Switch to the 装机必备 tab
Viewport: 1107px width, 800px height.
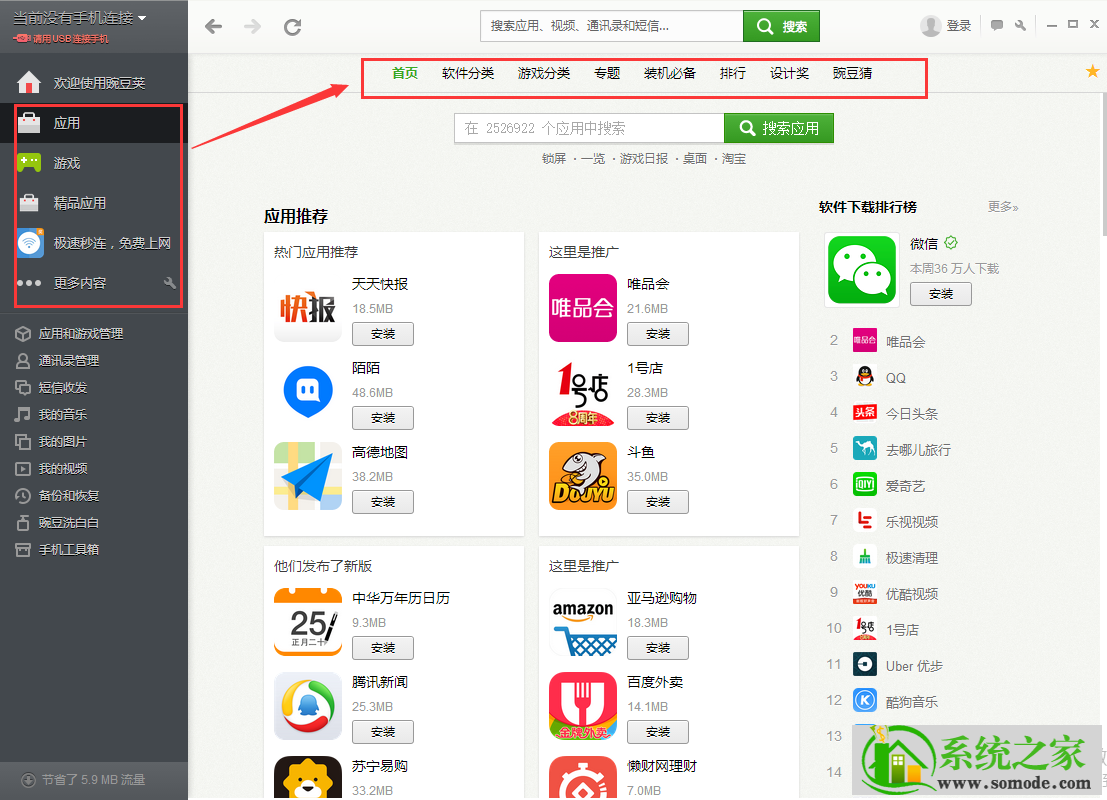(x=670, y=73)
